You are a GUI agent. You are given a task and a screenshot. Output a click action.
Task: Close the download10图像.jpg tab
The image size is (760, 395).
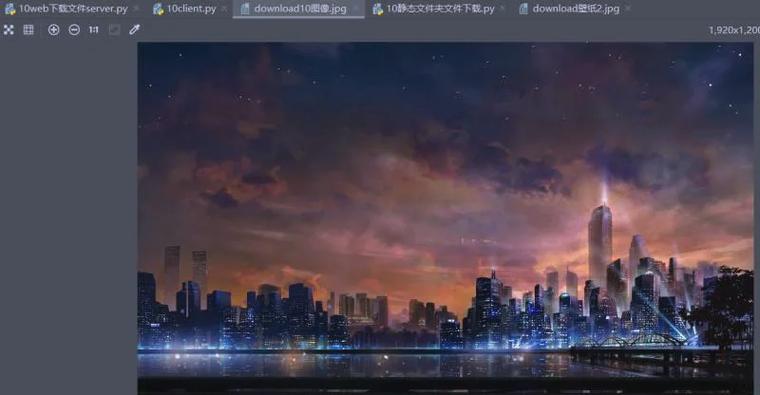coord(356,9)
